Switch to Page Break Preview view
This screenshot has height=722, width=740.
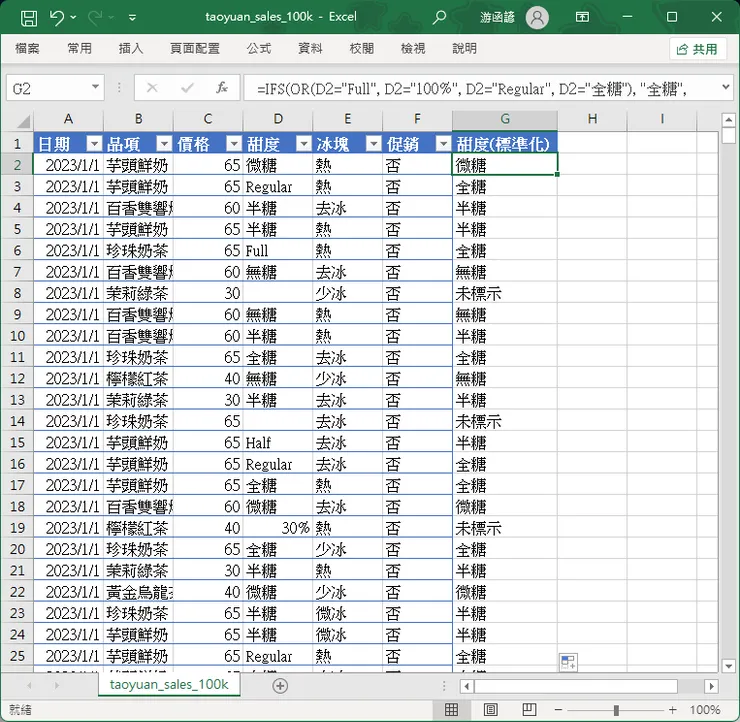527,710
